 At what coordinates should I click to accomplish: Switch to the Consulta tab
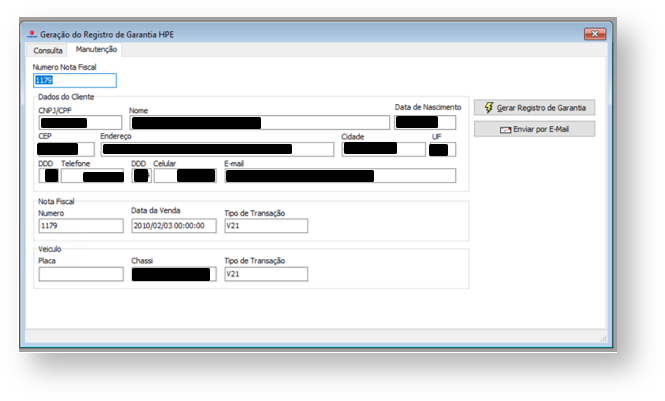[x=48, y=50]
